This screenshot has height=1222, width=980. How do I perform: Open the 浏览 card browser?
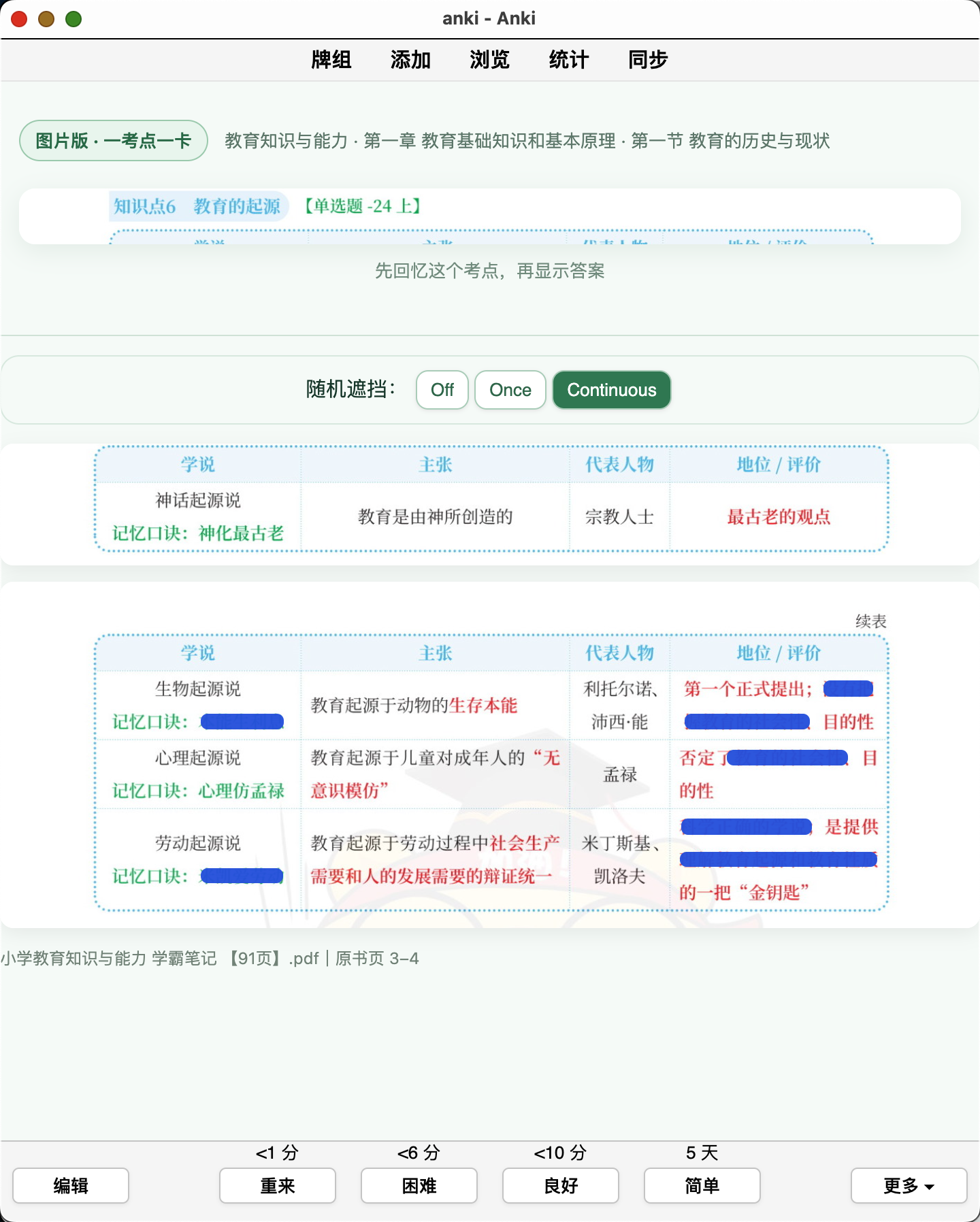[489, 60]
